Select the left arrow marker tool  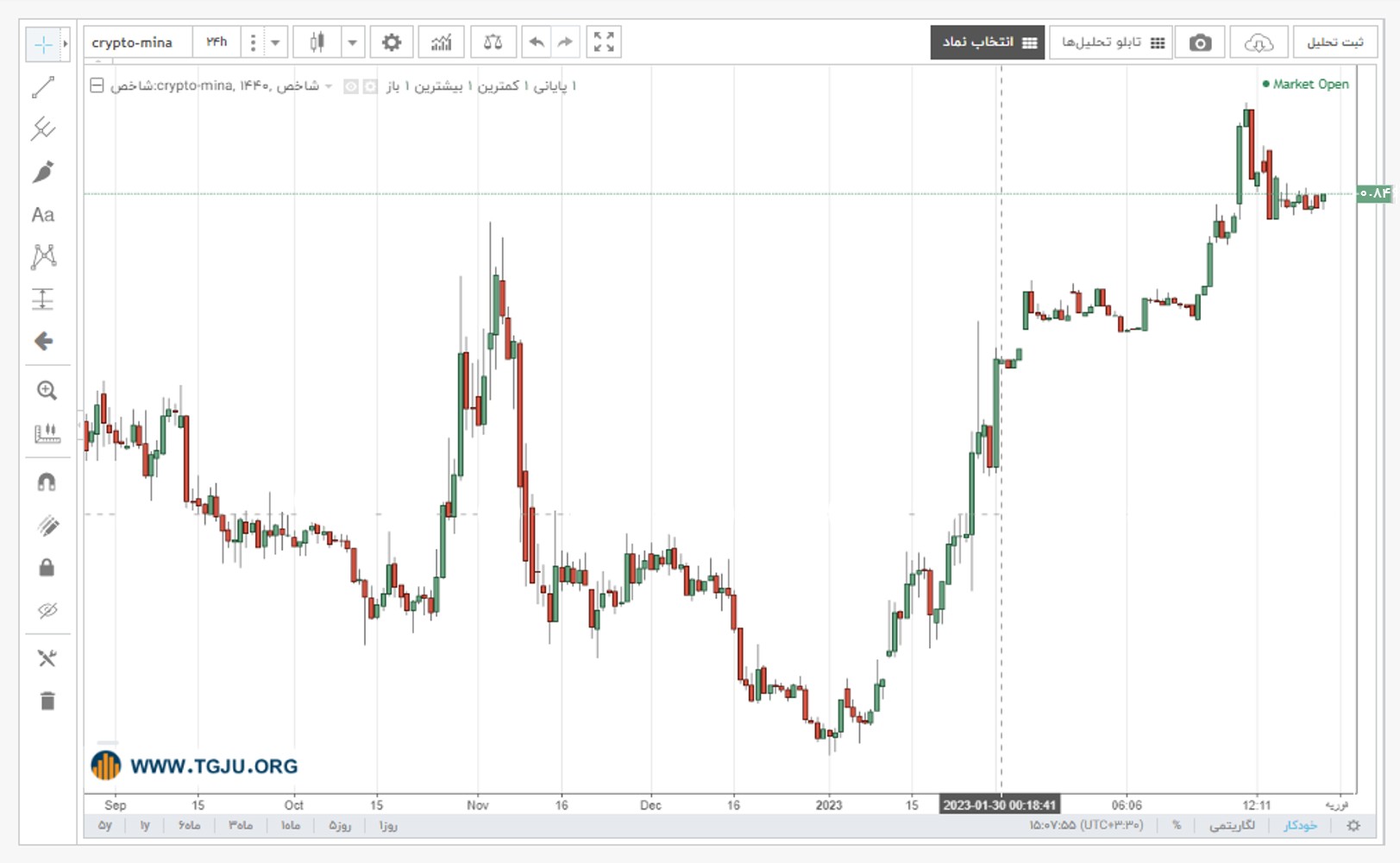43,341
